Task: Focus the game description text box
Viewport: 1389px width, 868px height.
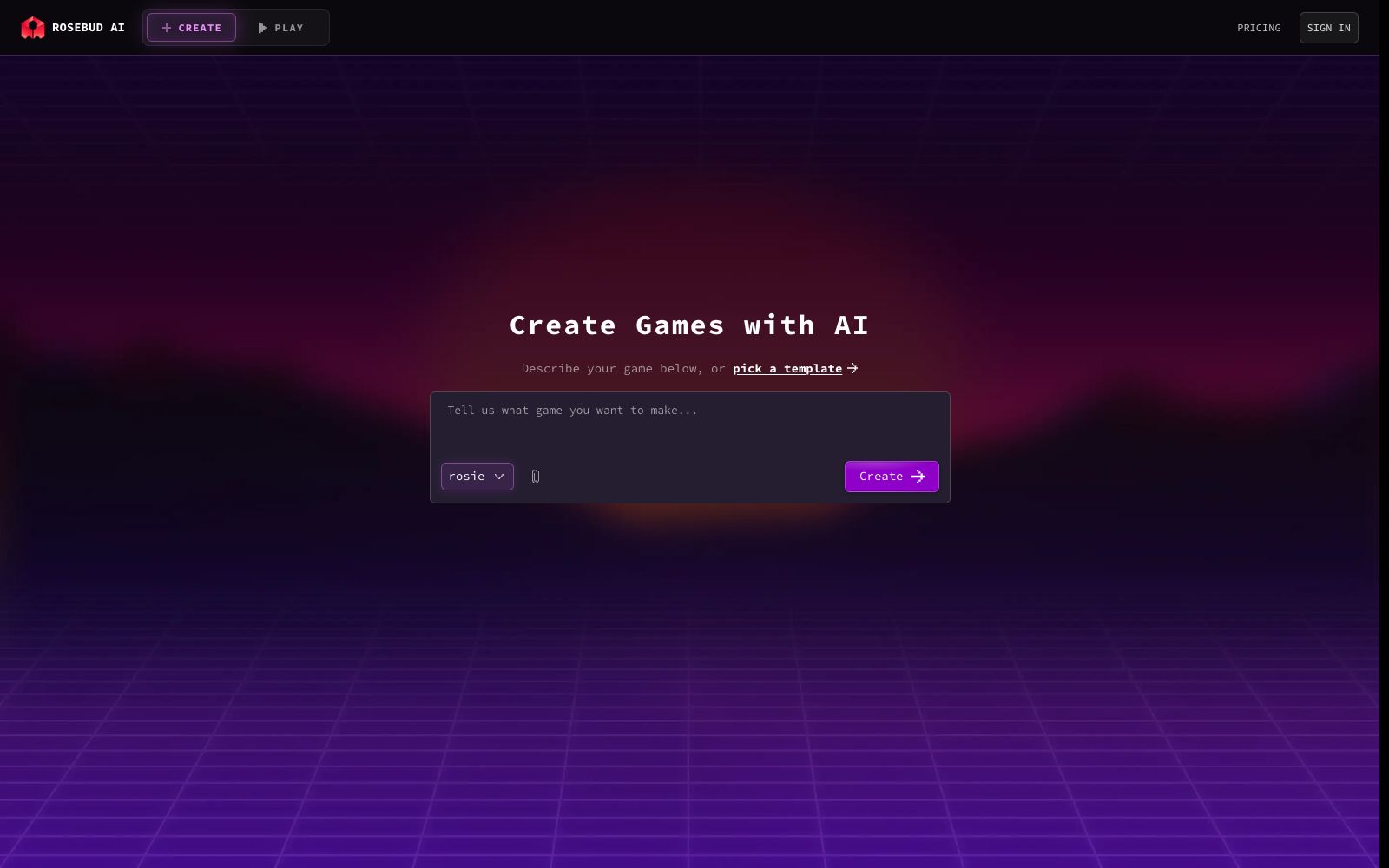Action: 689,423
